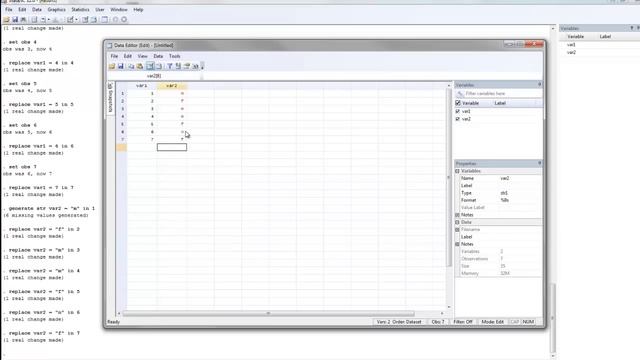Click Open icon in Data Editor toolbar

pyautogui.click(x=112, y=66)
